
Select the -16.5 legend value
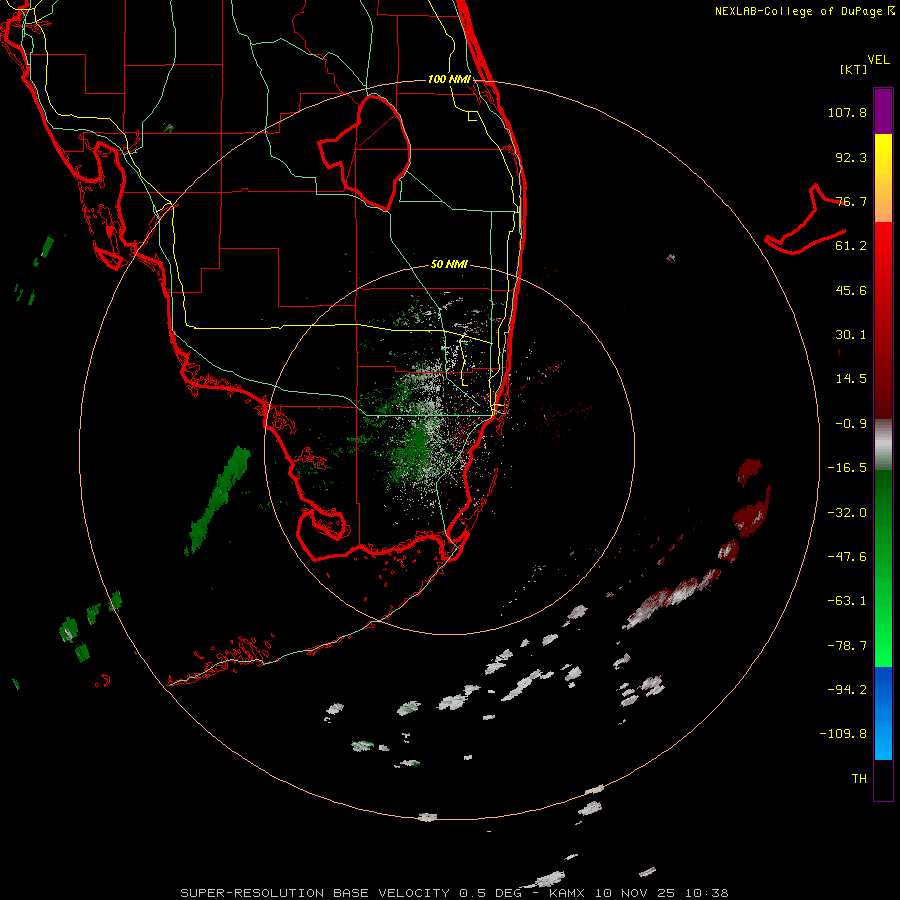pos(847,468)
